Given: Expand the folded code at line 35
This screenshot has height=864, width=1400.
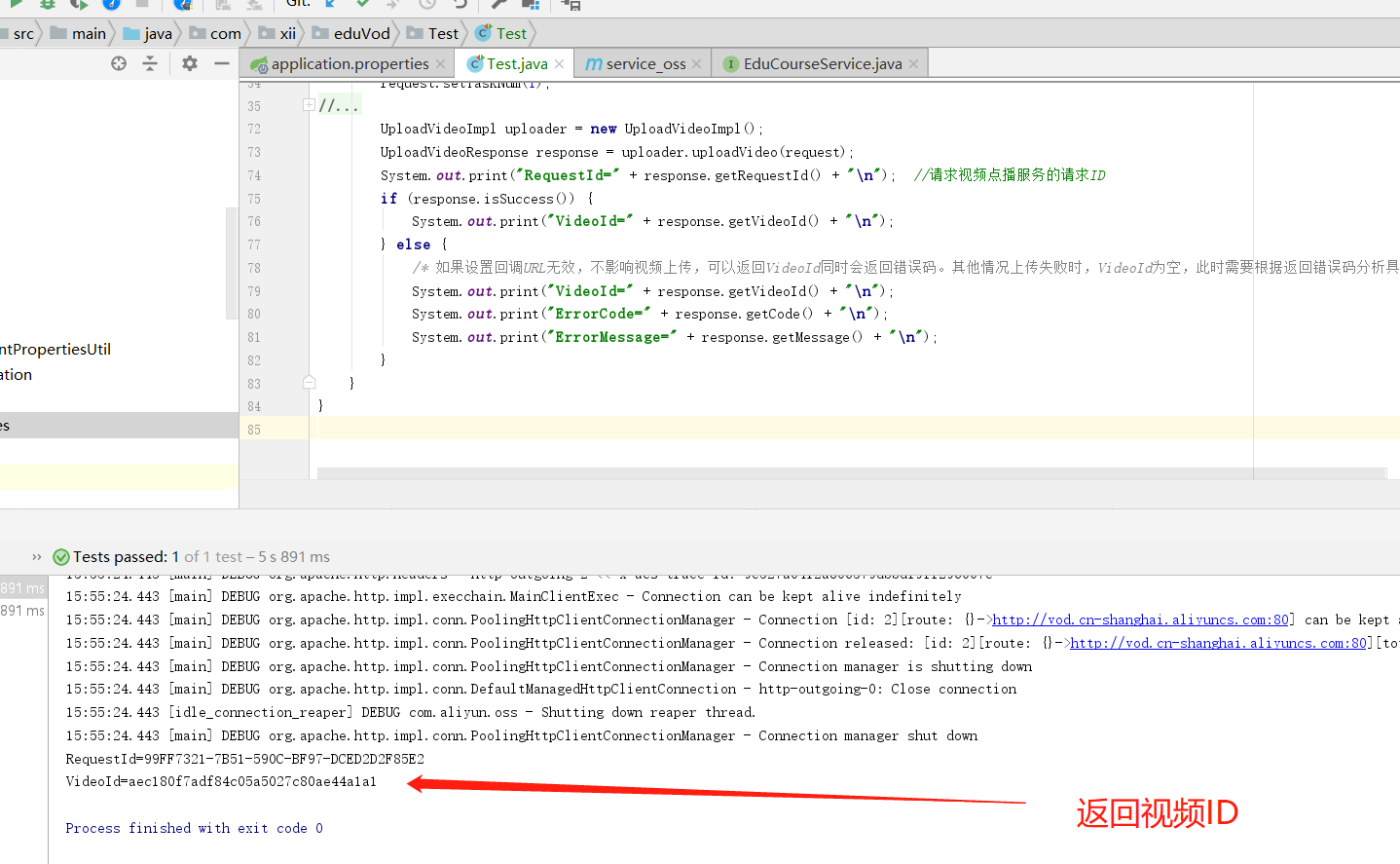Looking at the screenshot, I should coord(309,105).
